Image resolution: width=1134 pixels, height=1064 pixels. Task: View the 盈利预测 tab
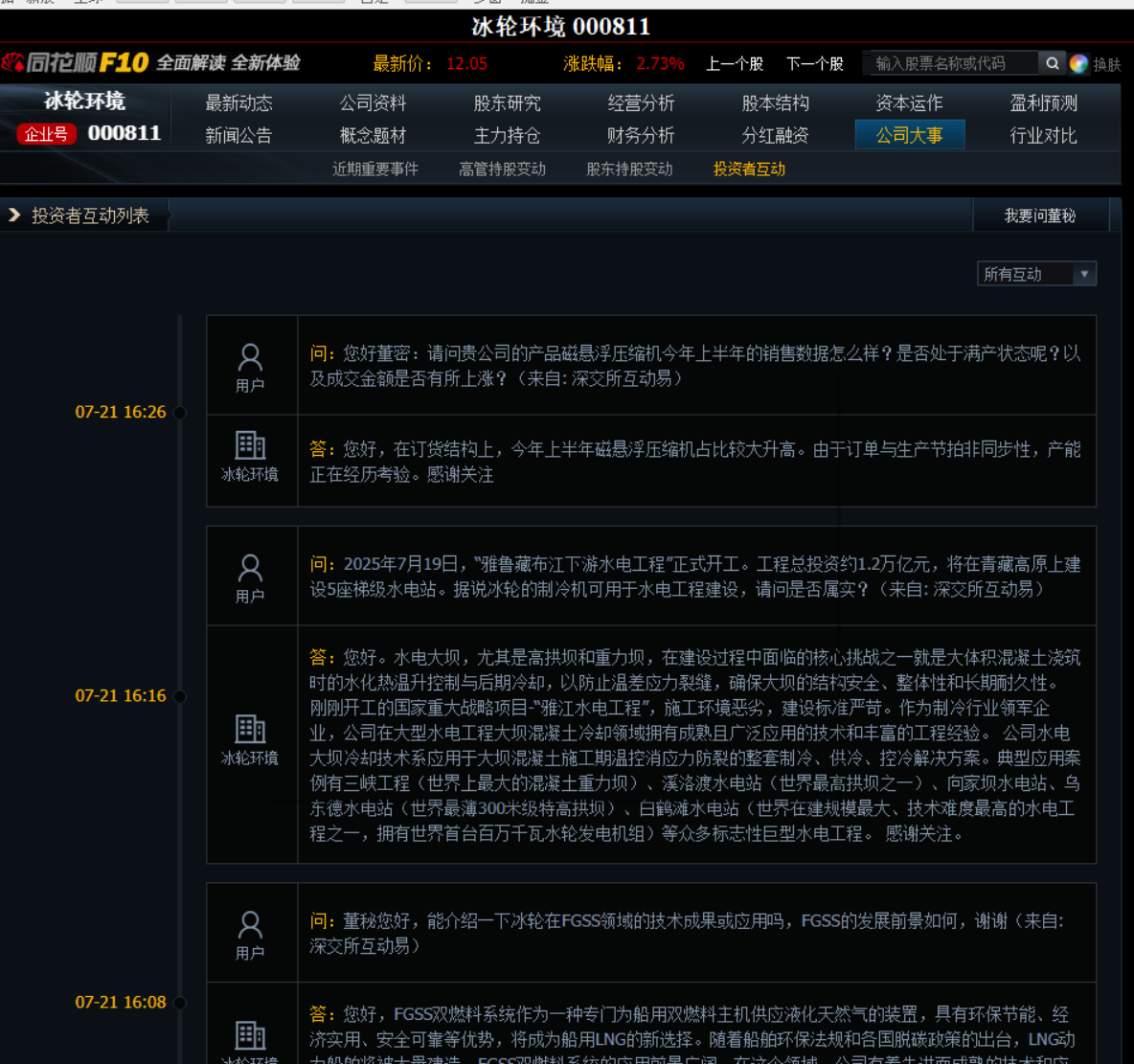tap(1044, 103)
